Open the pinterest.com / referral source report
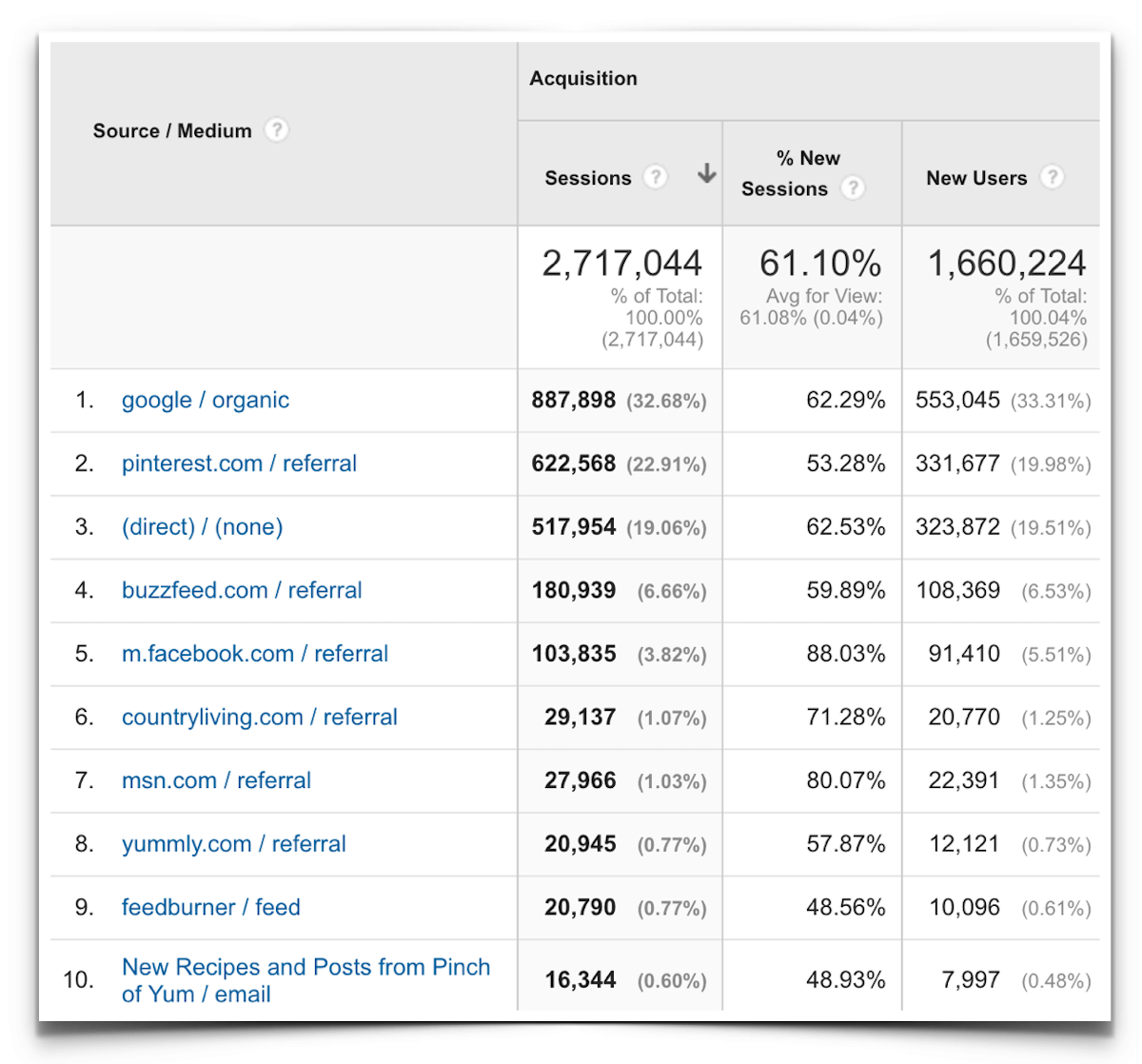Image resolution: width=1142 pixels, height=1064 pixels. coord(239,463)
